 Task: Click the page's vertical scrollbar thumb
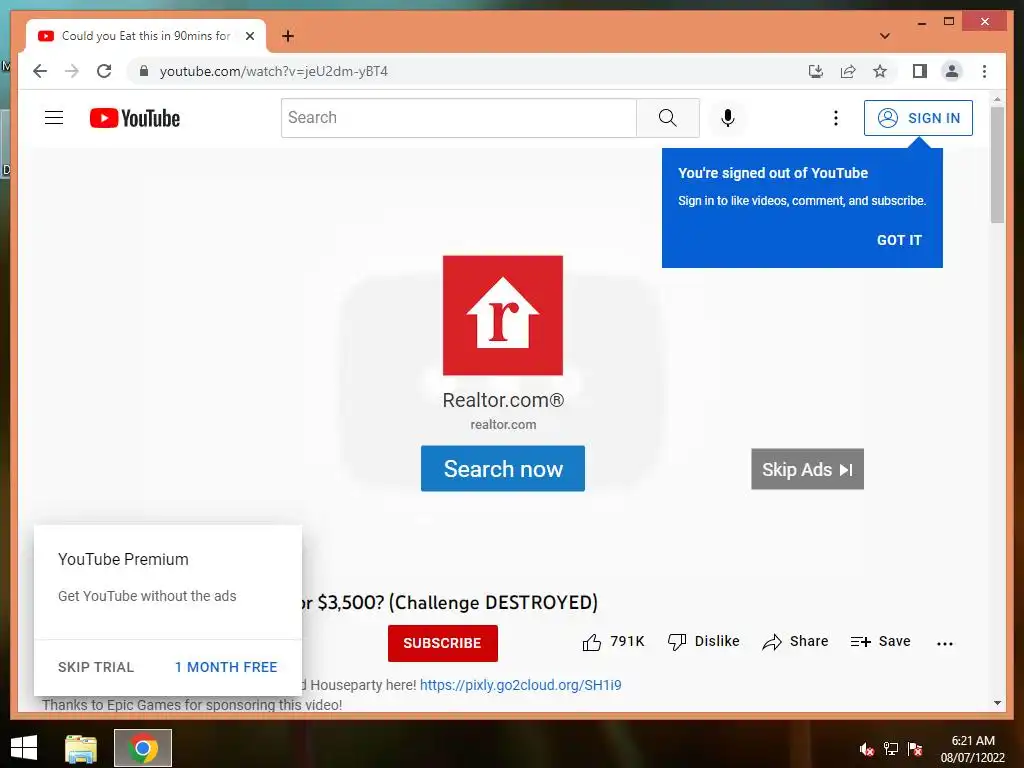pyautogui.click(x=997, y=165)
